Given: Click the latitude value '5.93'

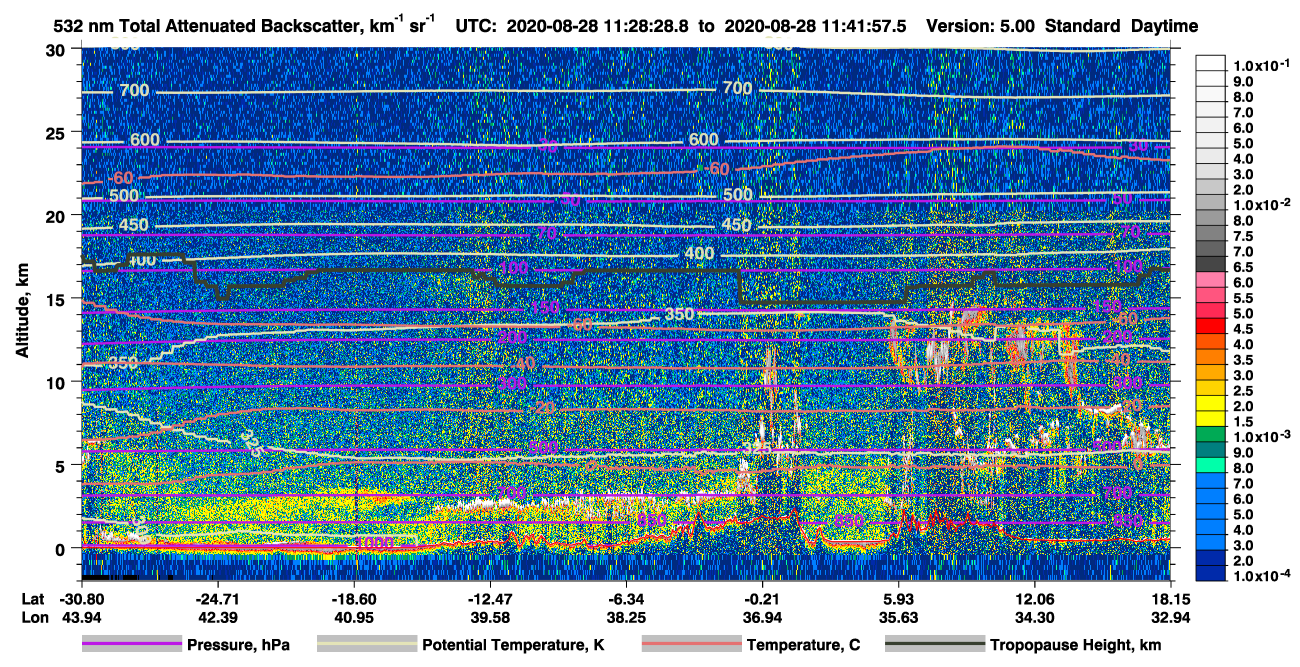Looking at the screenshot, I should (x=898, y=598).
